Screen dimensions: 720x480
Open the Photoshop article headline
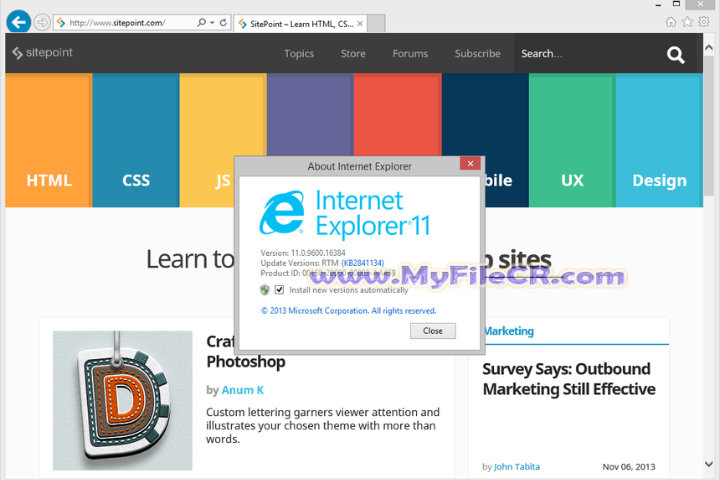click(246, 361)
